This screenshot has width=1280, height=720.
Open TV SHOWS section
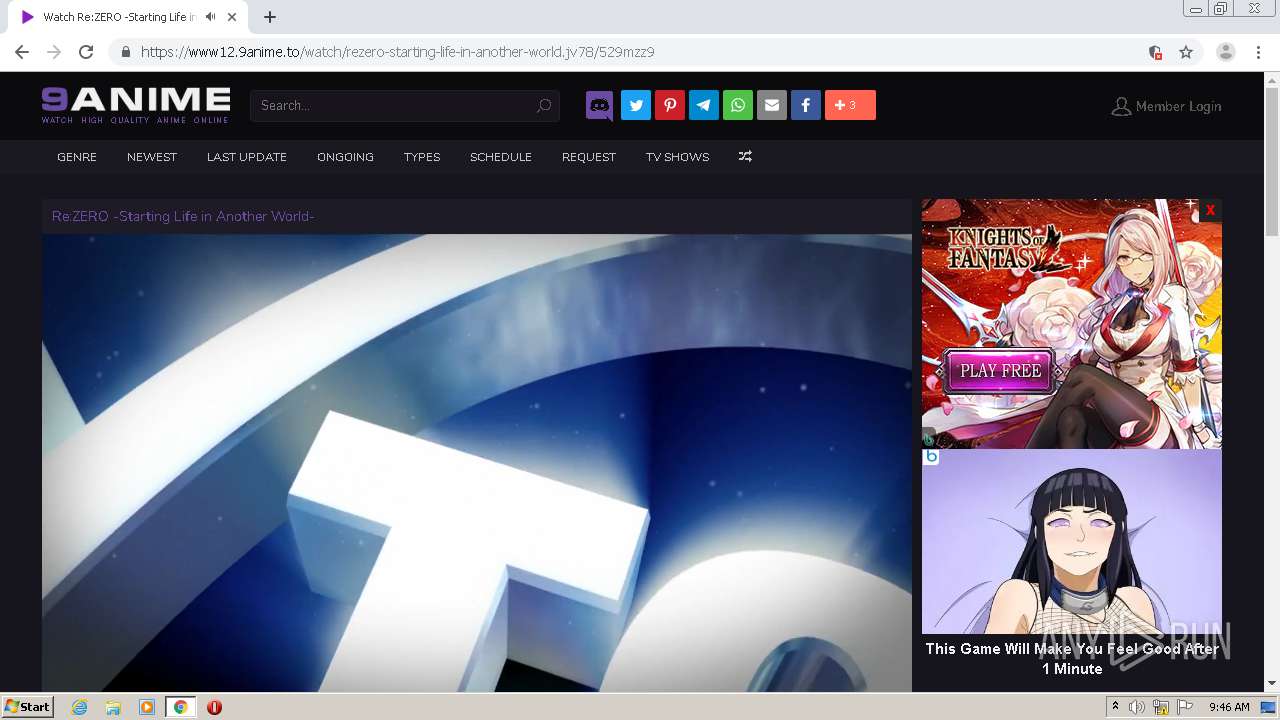[677, 157]
